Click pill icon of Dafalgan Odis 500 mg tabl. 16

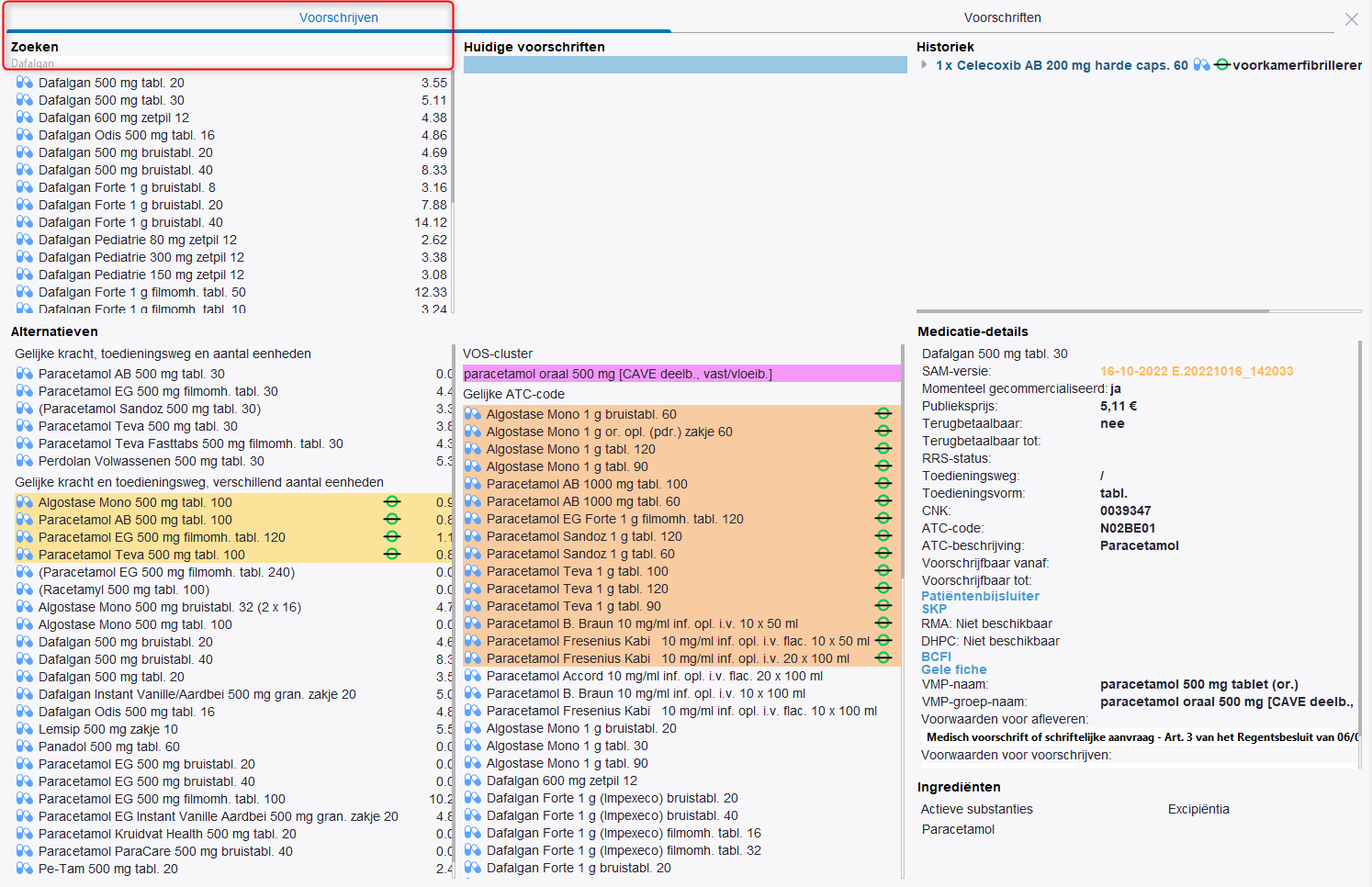click(x=25, y=135)
